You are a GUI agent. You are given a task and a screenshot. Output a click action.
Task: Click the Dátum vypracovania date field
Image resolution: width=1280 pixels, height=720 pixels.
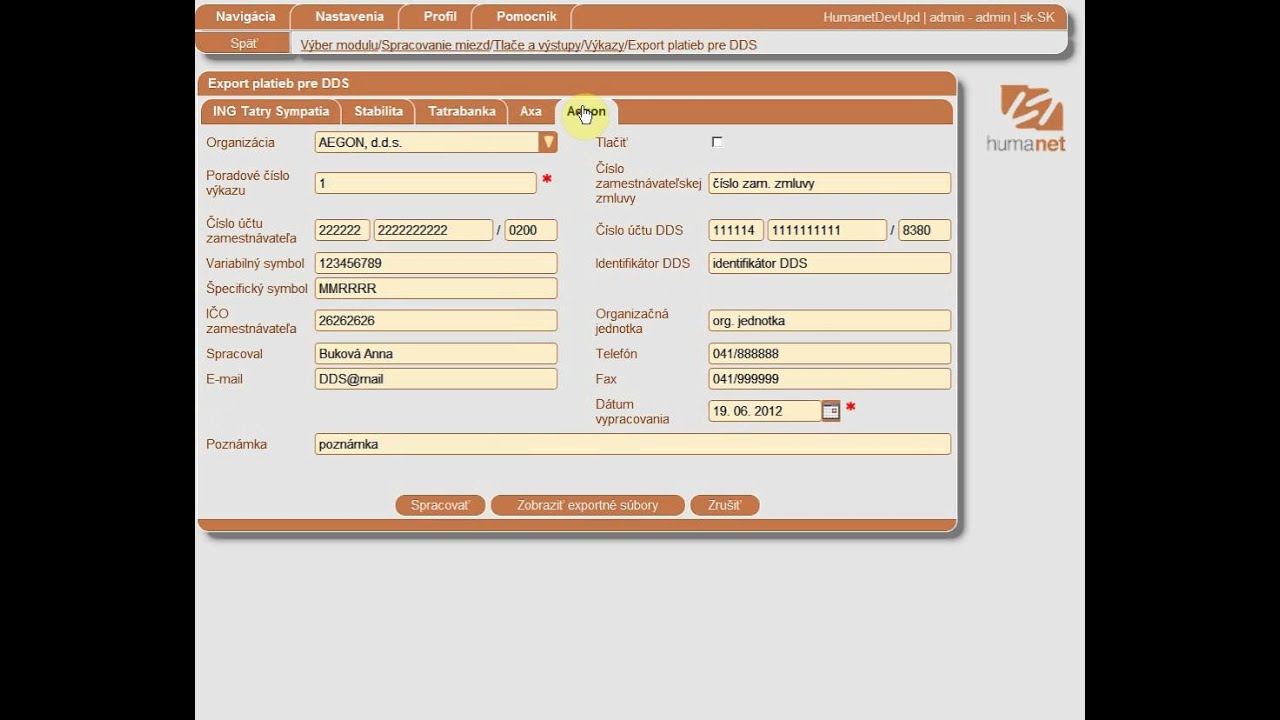[765, 411]
